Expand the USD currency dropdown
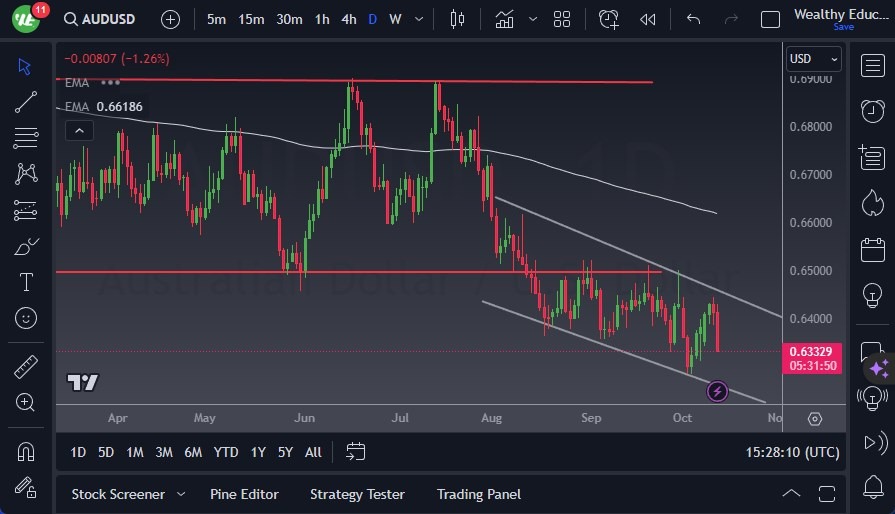The width and height of the screenshot is (895, 514). 812,59
